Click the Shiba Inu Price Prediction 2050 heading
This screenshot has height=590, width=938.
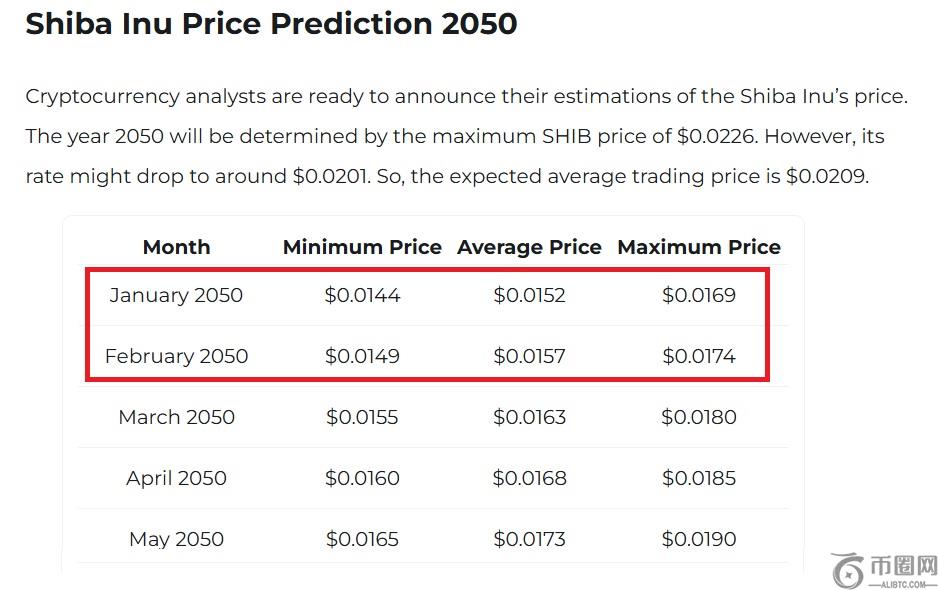pyautogui.click(x=271, y=23)
